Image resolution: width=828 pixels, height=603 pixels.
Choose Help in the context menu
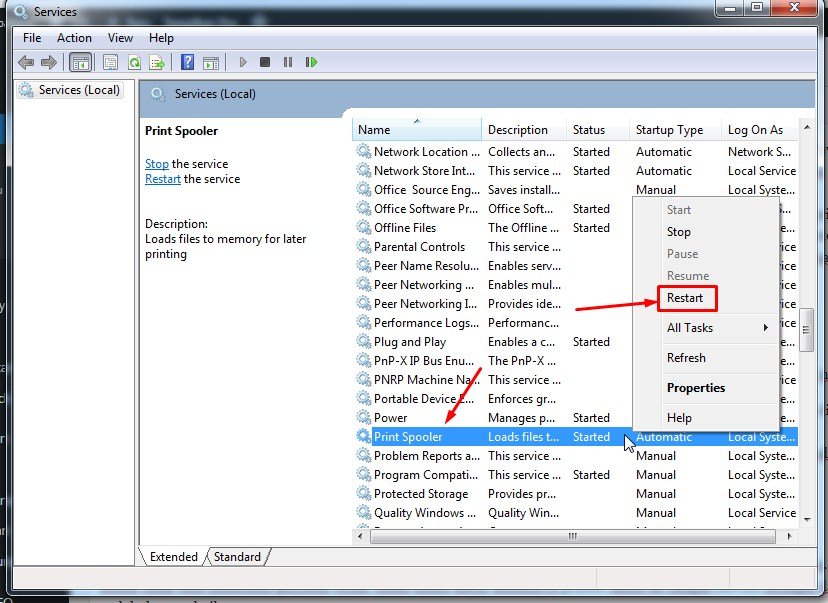(679, 418)
